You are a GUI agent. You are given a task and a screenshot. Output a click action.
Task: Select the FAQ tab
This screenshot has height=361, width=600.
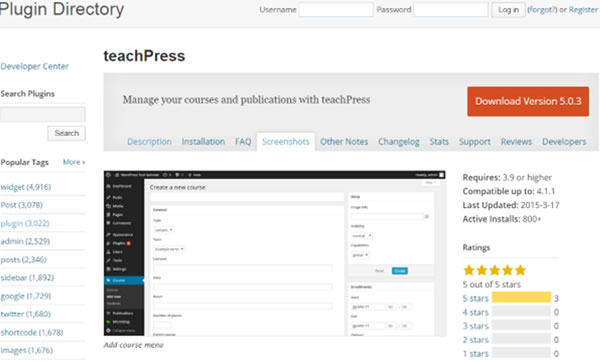click(x=243, y=142)
